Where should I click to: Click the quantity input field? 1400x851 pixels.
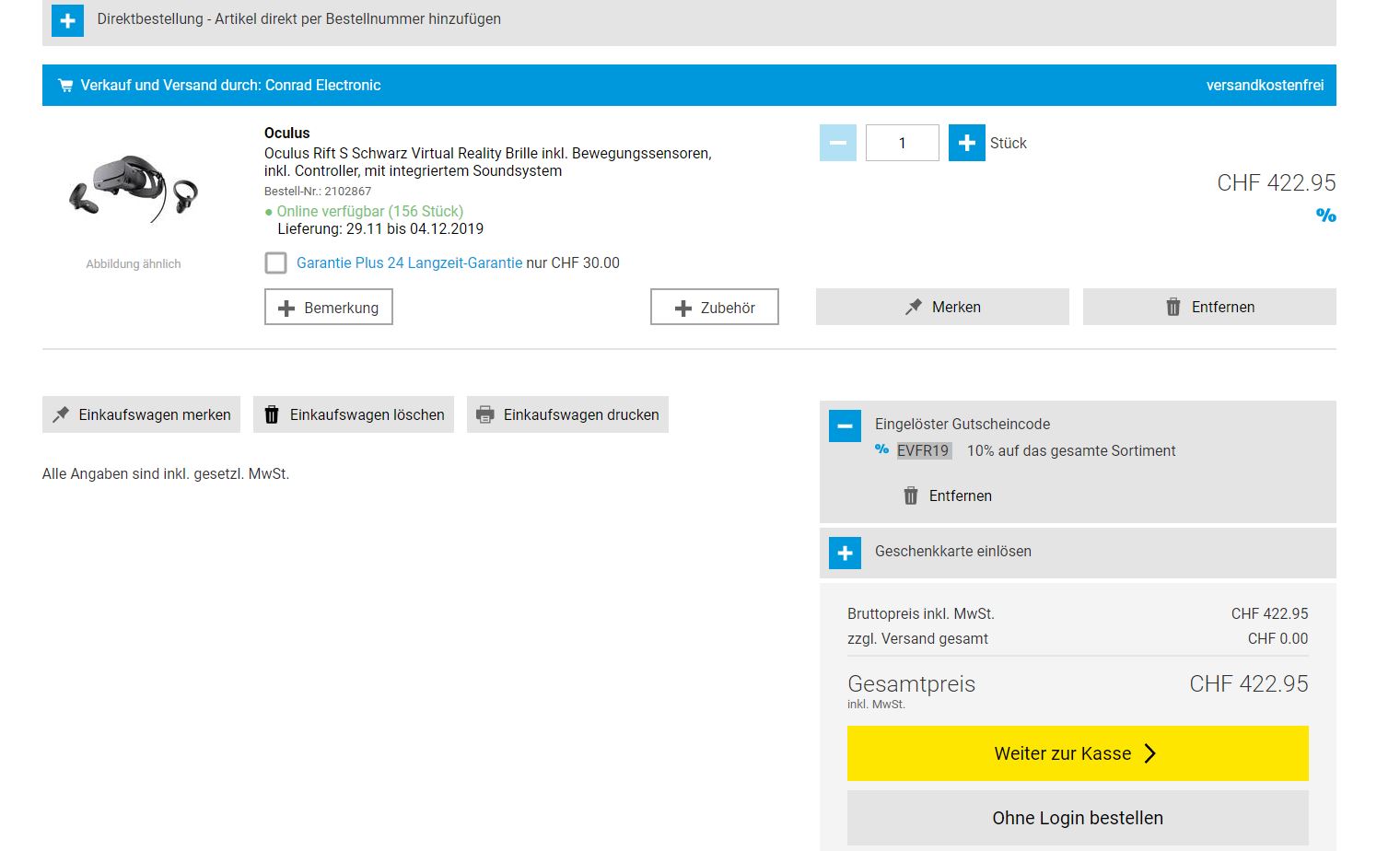pos(902,143)
